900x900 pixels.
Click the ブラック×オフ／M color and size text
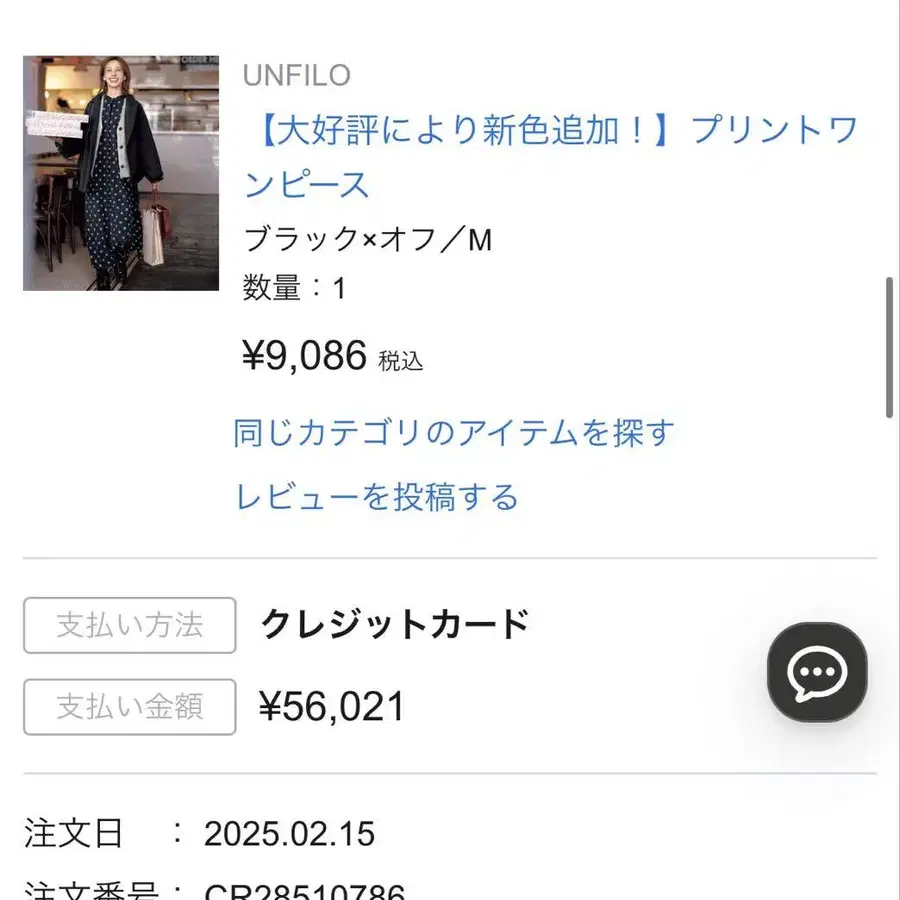point(368,240)
